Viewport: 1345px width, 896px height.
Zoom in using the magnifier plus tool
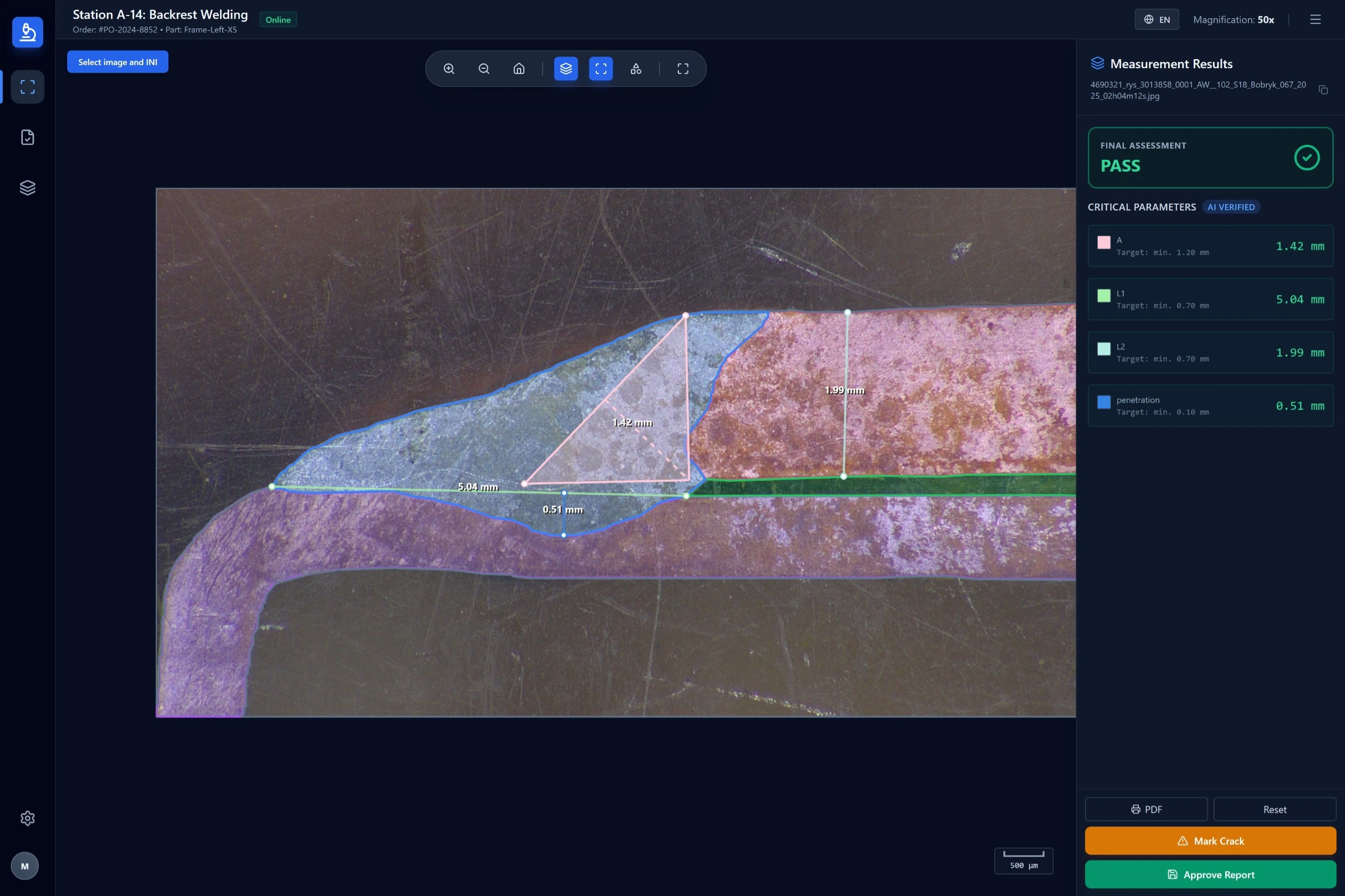coord(448,68)
